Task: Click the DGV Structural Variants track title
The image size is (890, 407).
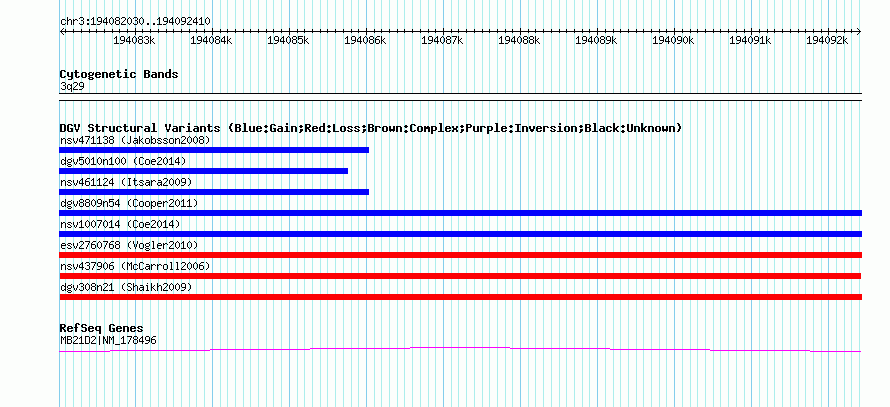Action: (371, 128)
